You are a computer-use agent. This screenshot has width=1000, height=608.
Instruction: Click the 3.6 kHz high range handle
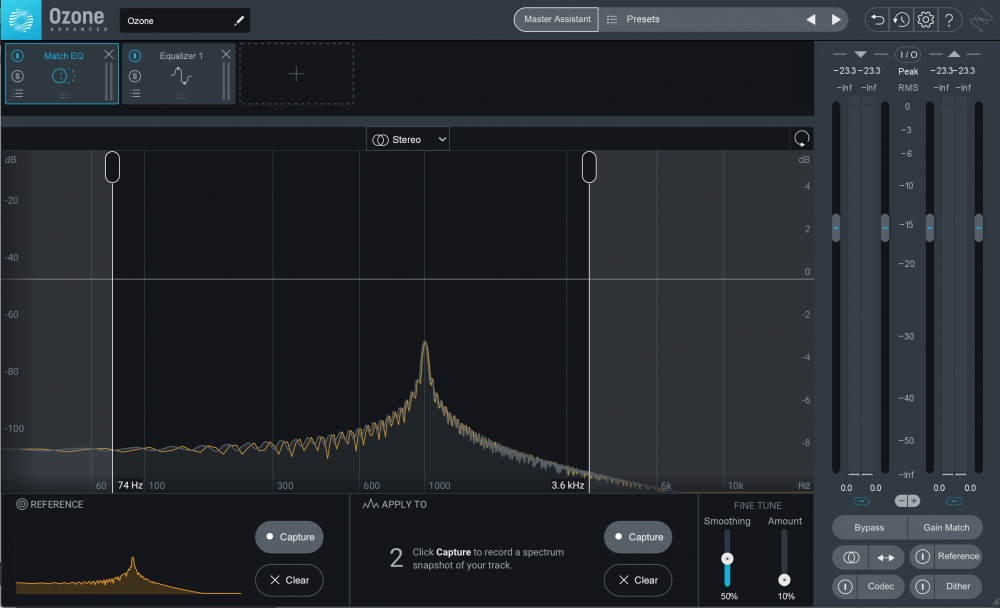[589, 167]
